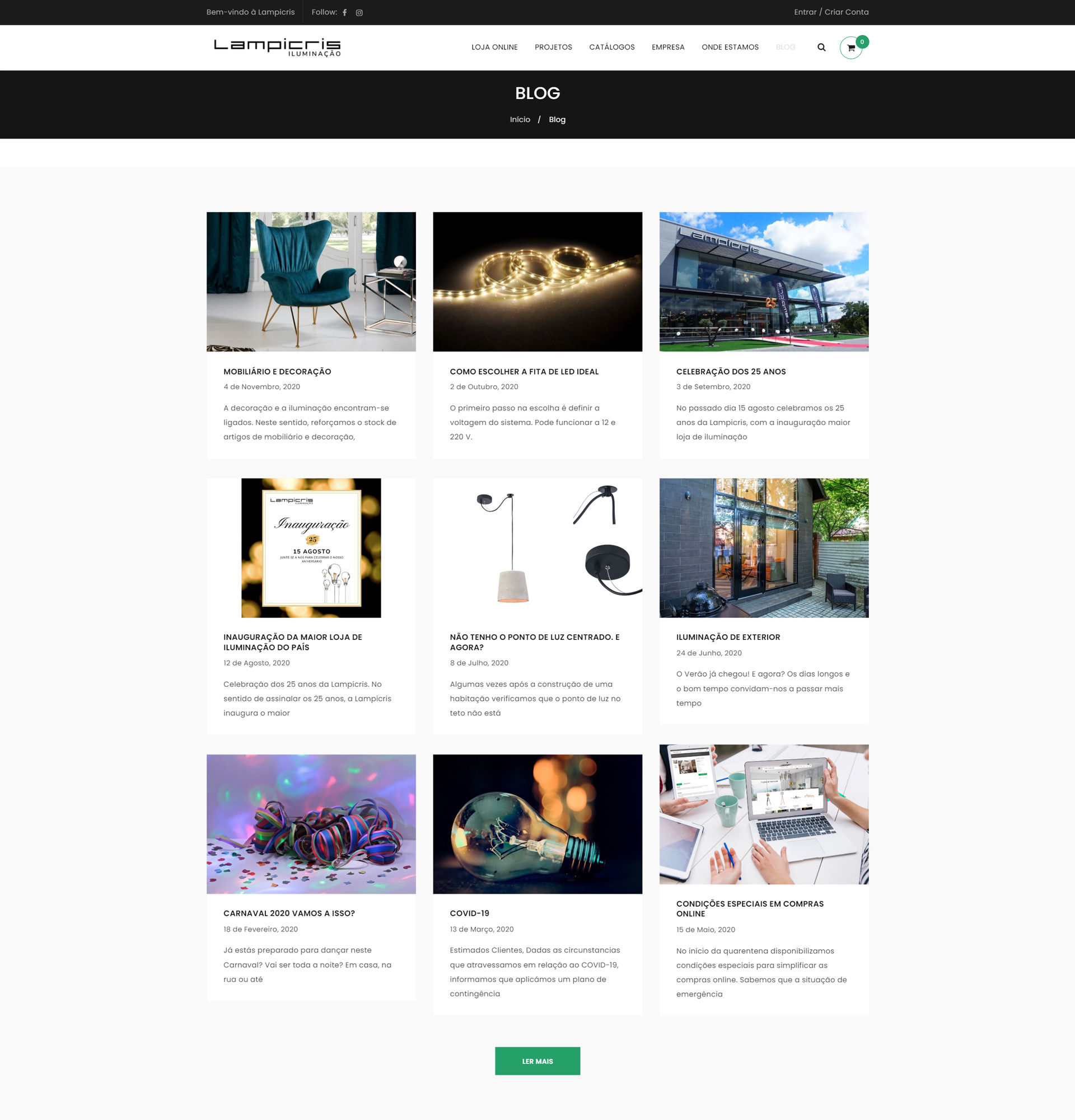Screen dimensions: 1075x1120
Task: Open the Loja Online menu item
Action: click(x=494, y=48)
